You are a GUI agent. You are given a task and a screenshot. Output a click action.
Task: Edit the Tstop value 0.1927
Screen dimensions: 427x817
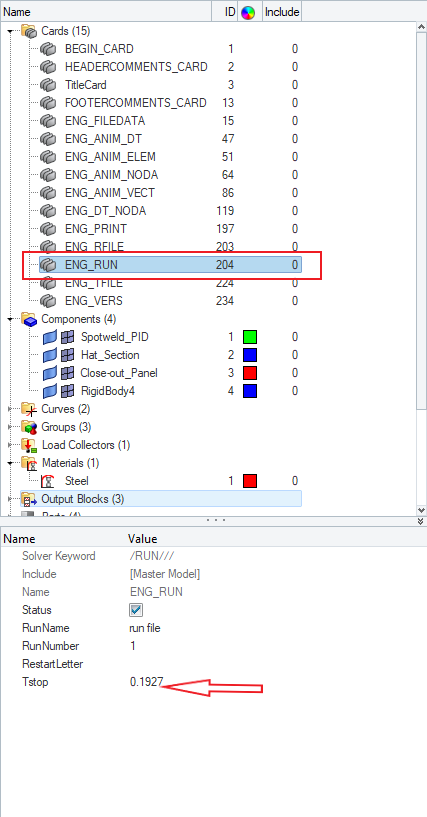tap(147, 682)
